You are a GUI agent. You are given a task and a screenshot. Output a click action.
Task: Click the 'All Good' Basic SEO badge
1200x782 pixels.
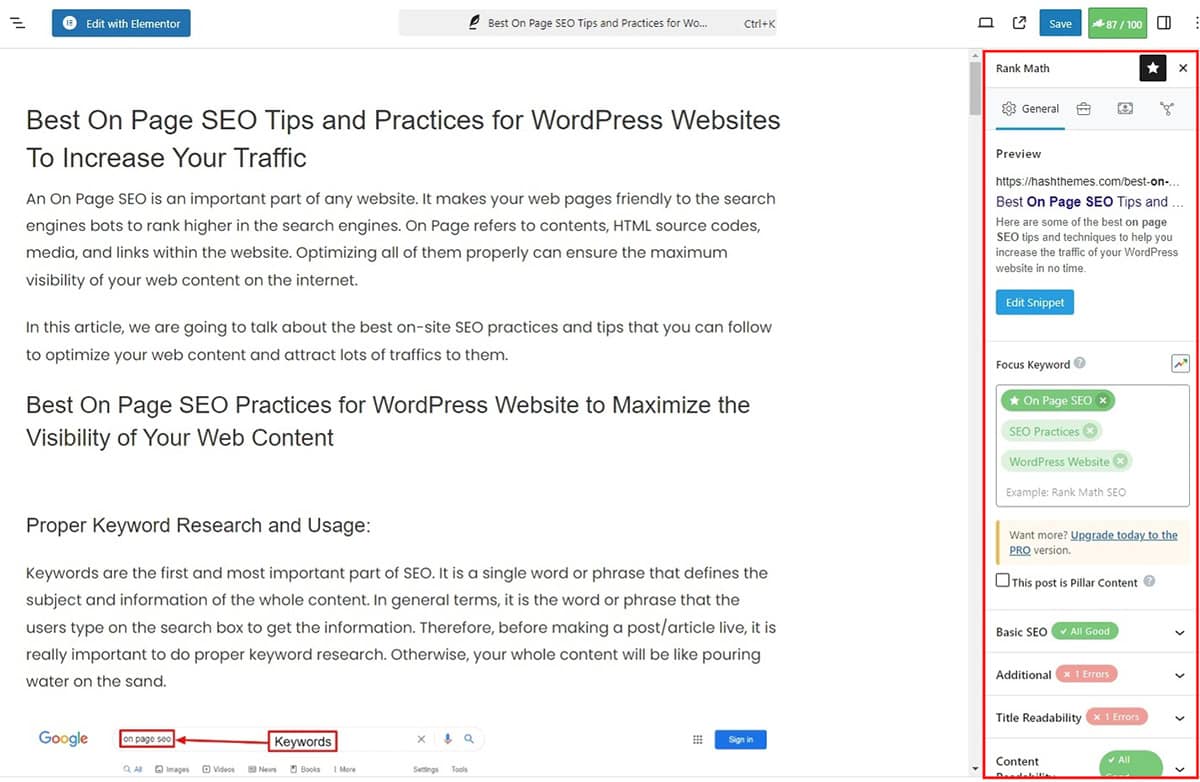point(1085,632)
